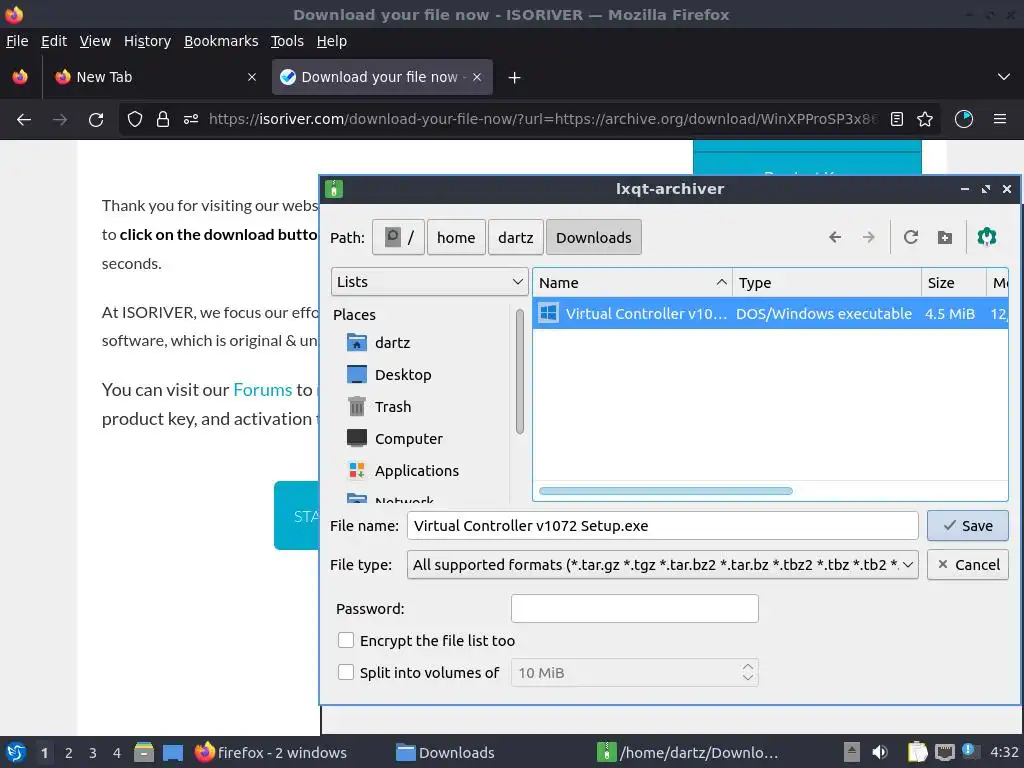
Task: Click the lxqt-archiver title bar app icon
Action: 334,189
